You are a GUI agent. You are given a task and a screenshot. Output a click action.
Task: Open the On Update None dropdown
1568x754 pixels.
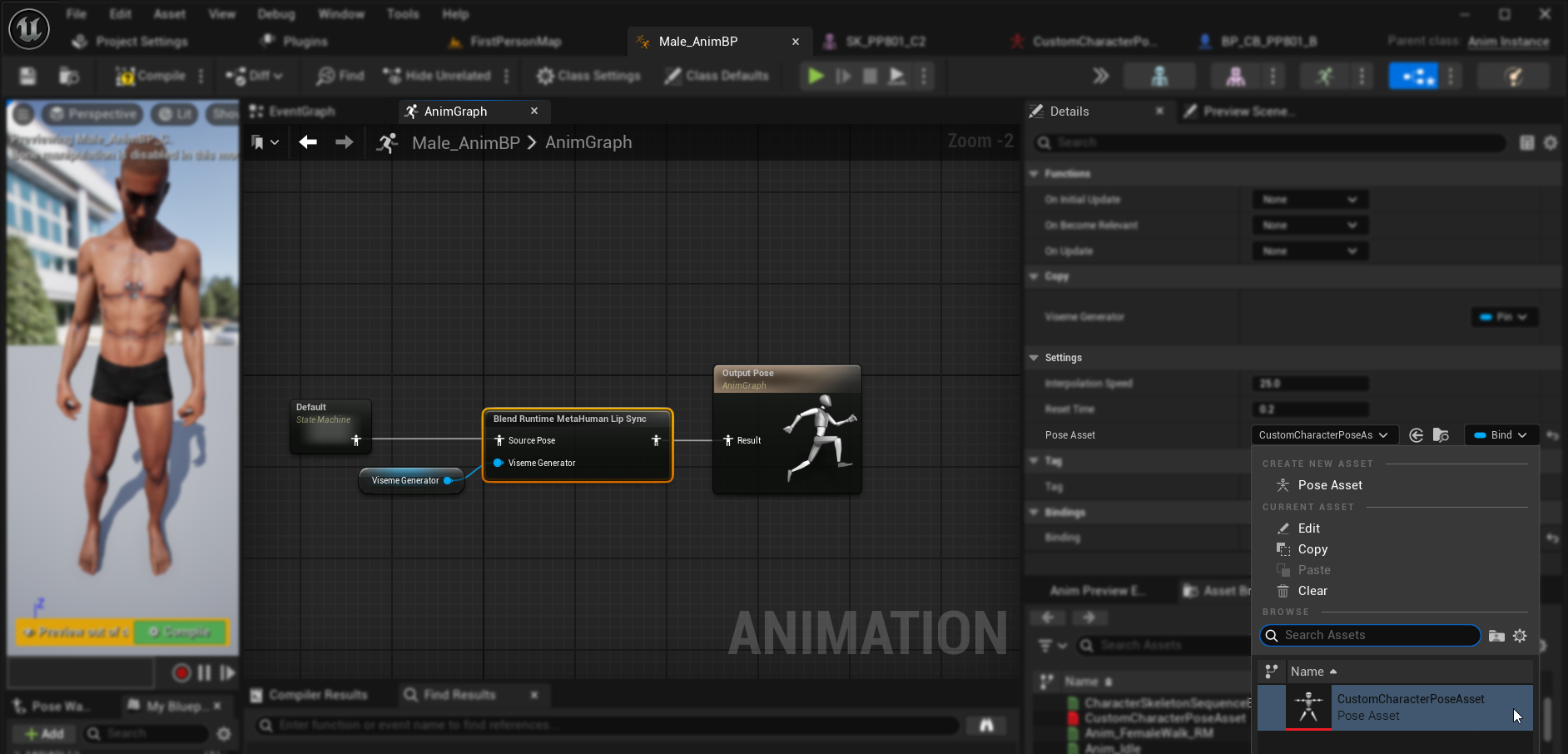[1309, 251]
